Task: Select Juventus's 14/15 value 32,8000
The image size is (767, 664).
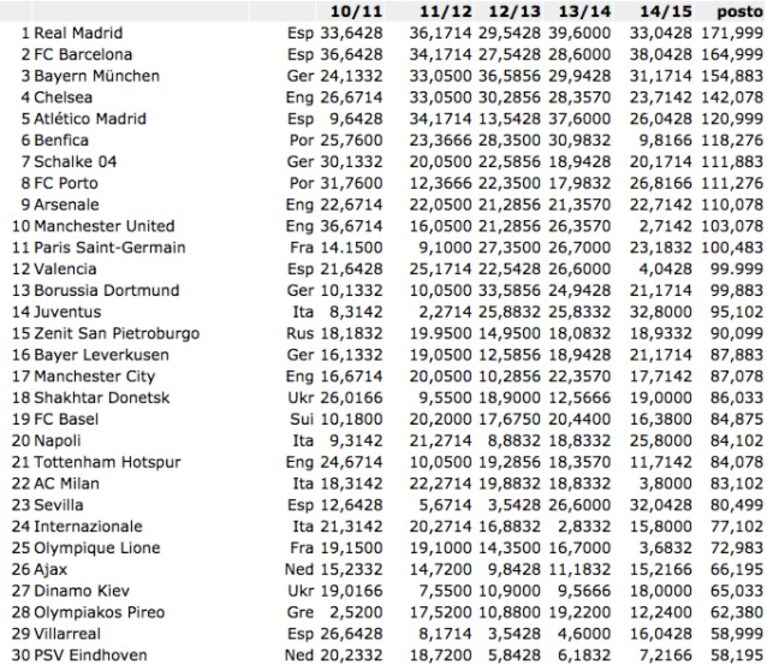Action: [660, 312]
